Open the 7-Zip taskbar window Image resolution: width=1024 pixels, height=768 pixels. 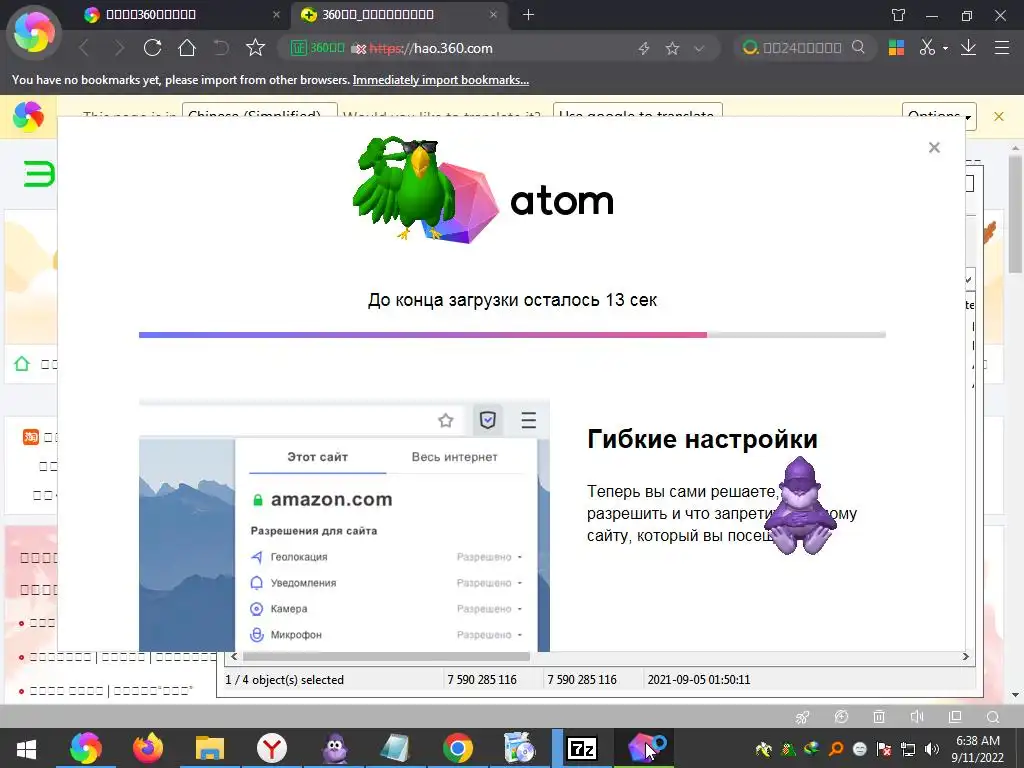coord(582,748)
